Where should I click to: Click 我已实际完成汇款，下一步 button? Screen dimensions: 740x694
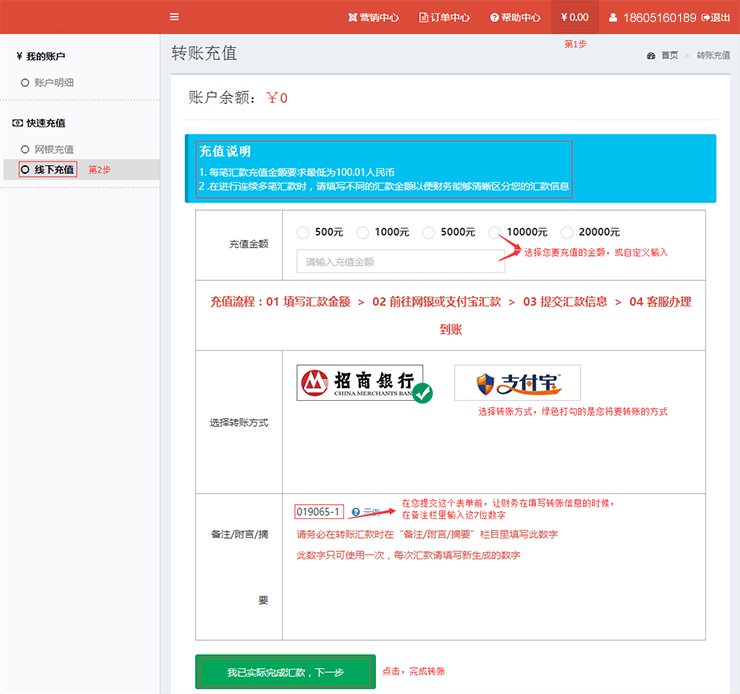(x=285, y=672)
